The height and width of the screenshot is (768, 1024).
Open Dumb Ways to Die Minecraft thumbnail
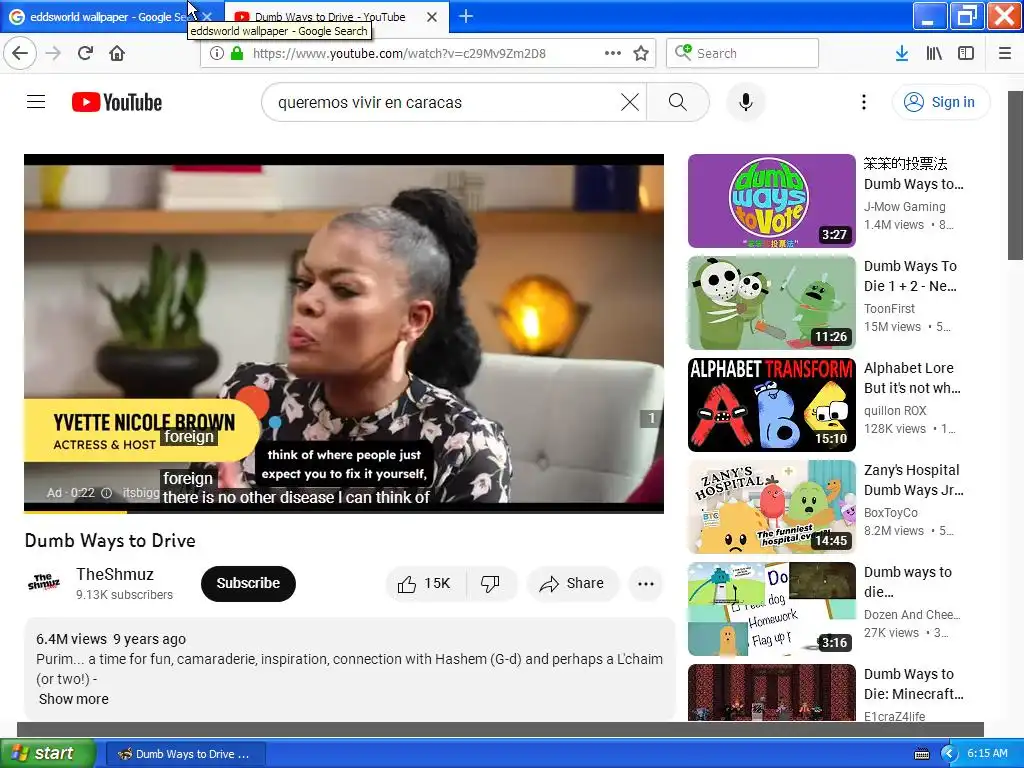771,692
